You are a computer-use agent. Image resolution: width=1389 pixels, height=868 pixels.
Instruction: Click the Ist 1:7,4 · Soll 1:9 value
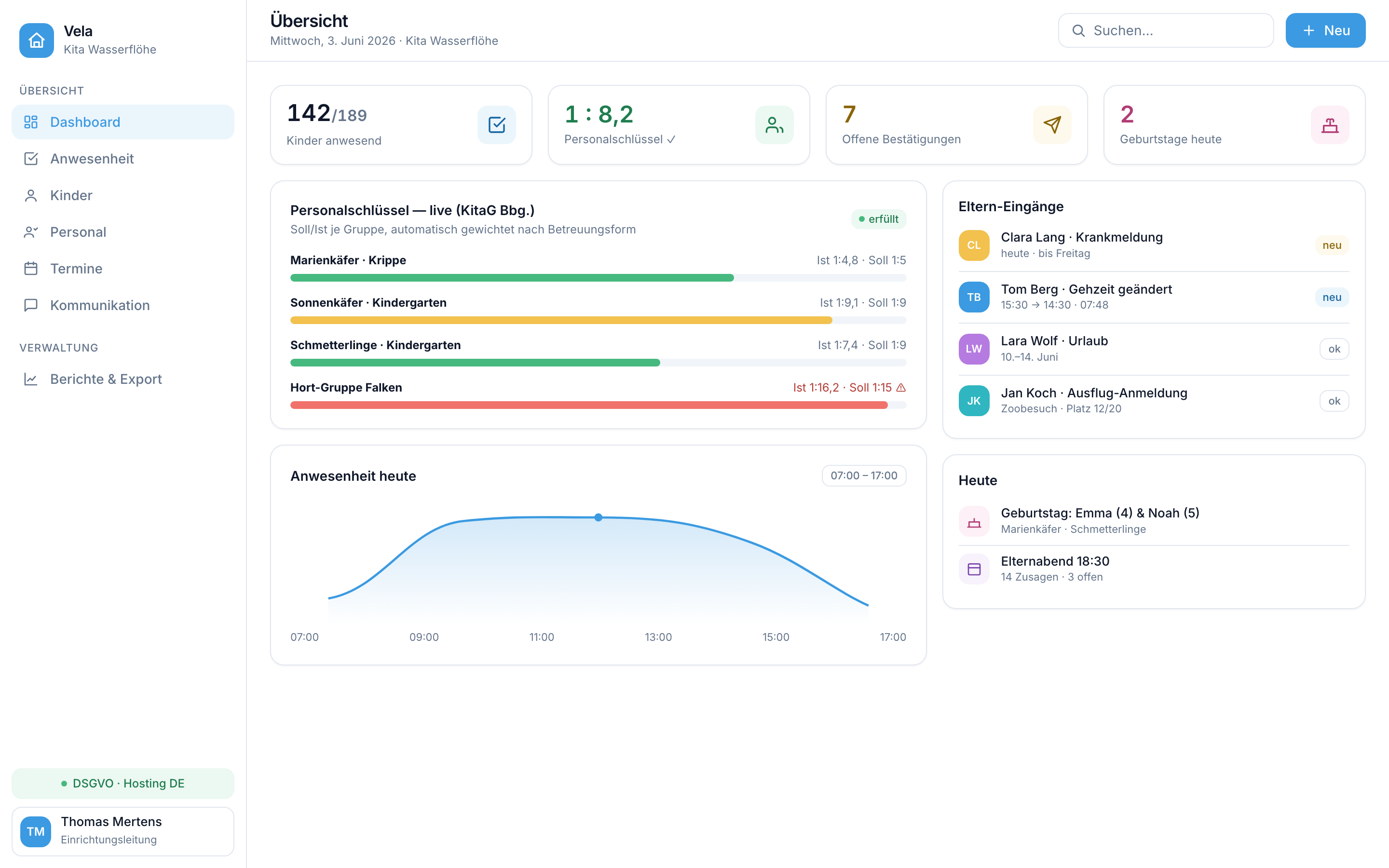coord(861,345)
